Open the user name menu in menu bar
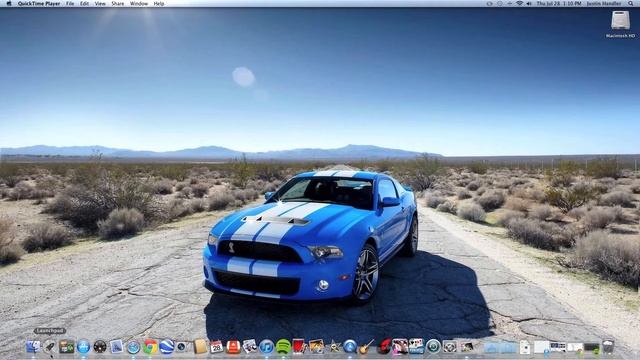640x360 pixels. pyautogui.click(x=604, y=3)
